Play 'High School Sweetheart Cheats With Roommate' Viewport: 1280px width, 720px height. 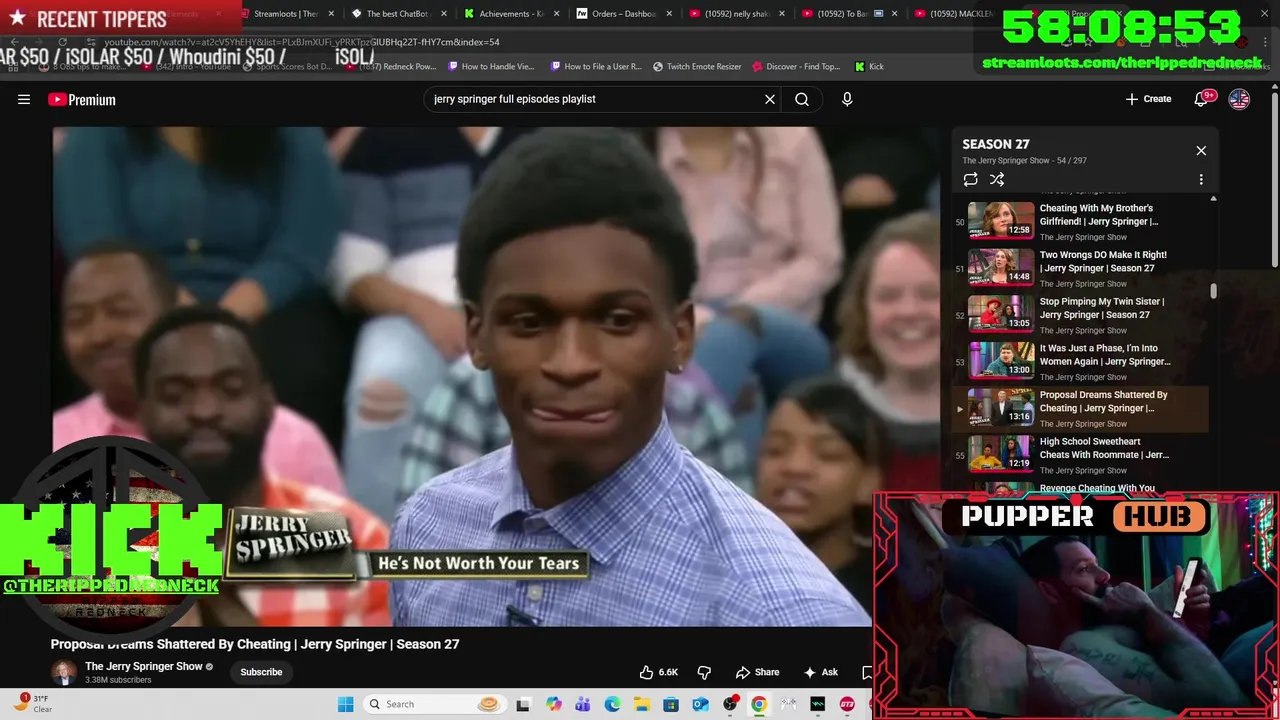(x=1079, y=455)
